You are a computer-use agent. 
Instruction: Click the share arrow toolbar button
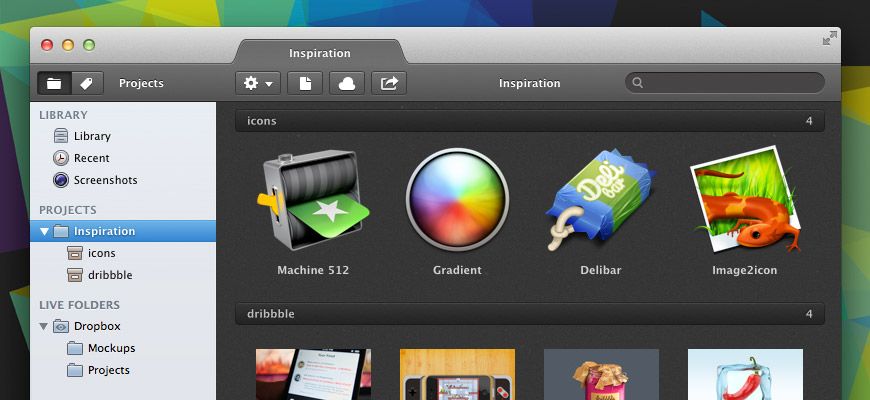tap(389, 83)
